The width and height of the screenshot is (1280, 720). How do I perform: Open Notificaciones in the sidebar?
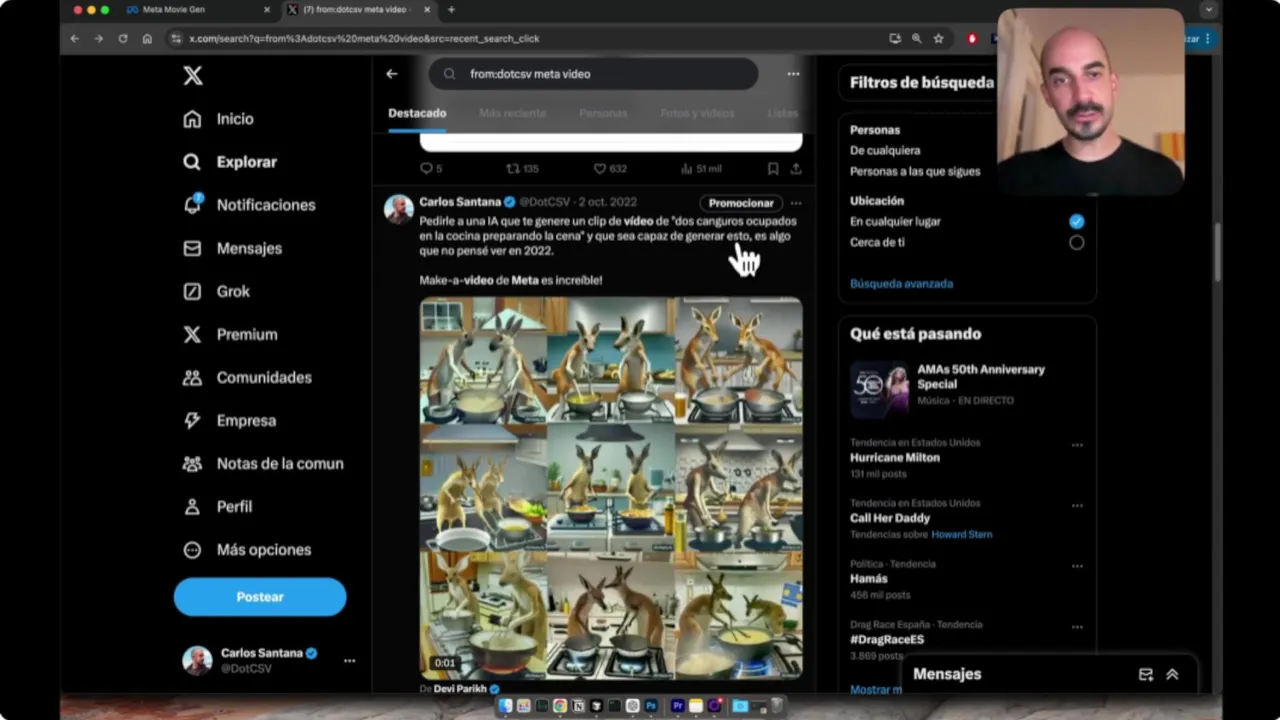(249, 205)
